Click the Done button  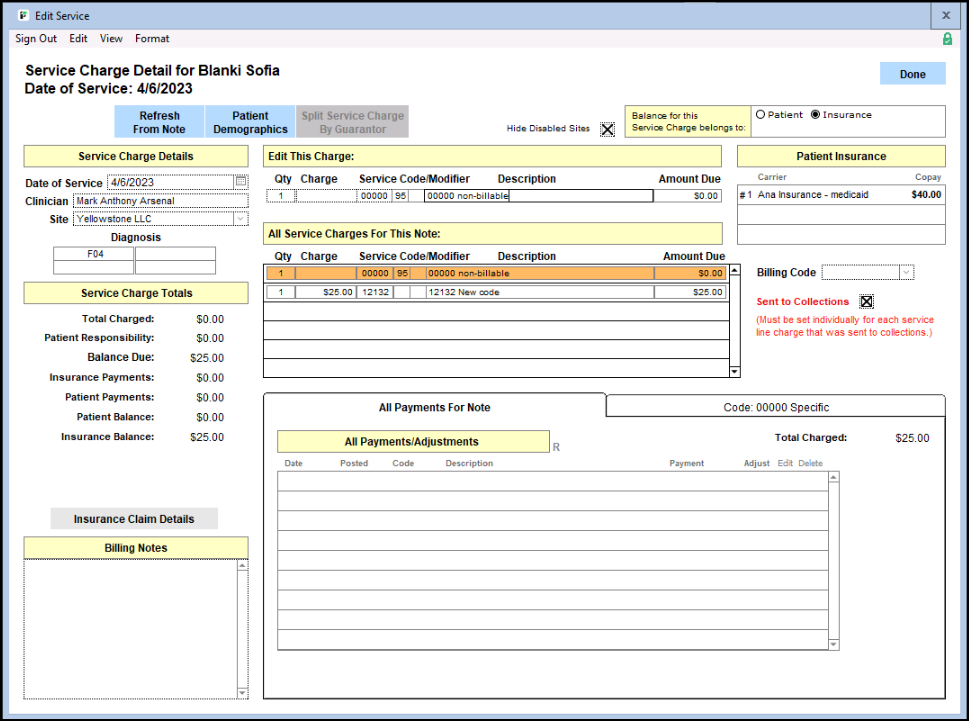[912, 74]
